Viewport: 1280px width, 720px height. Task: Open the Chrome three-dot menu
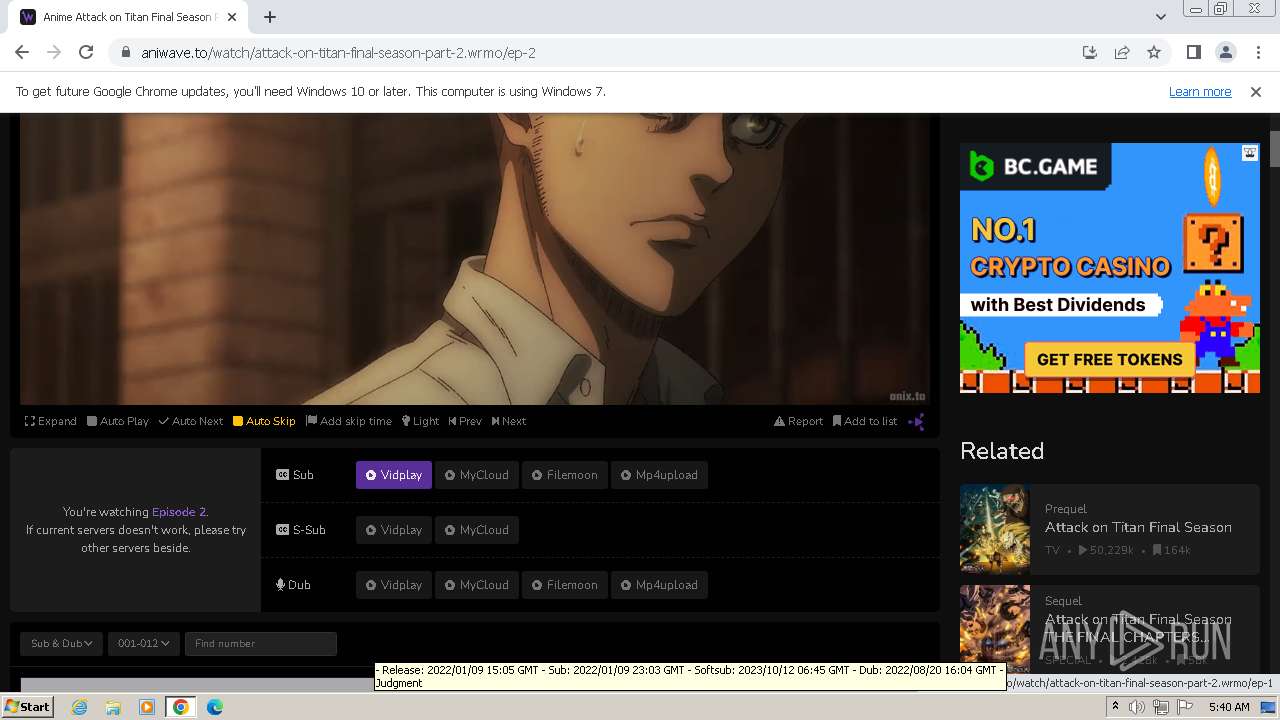tap(1257, 52)
